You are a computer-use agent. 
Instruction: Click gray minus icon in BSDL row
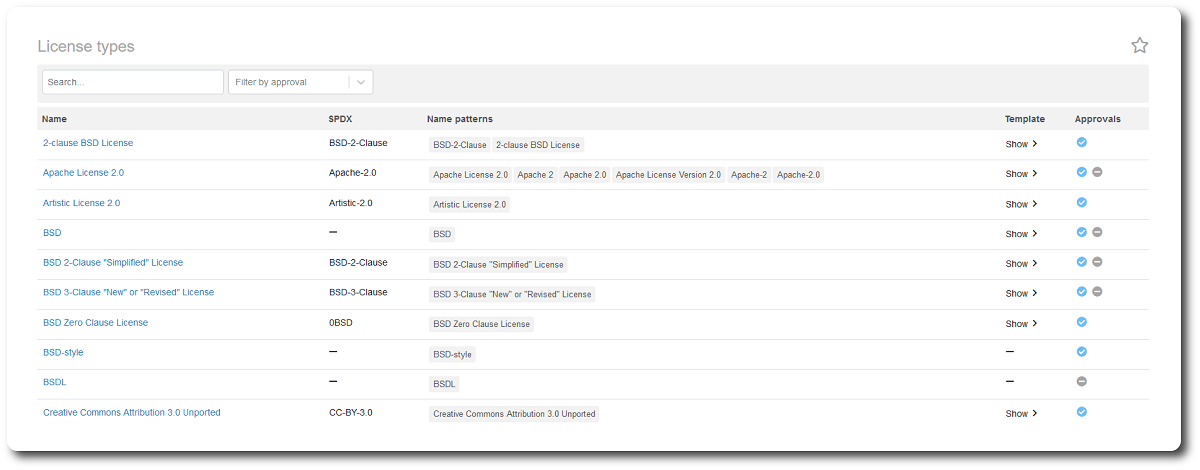point(1081,382)
